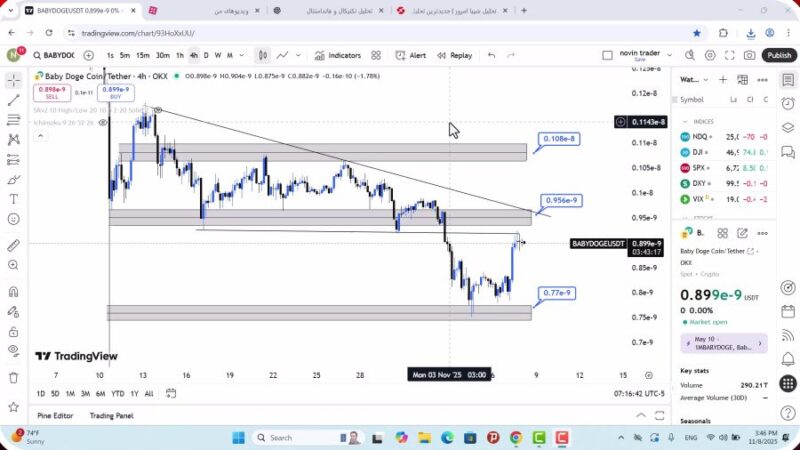Viewport: 800px width, 450px height.
Task: Switch to the Trading Panel tab
Action: click(x=111, y=415)
